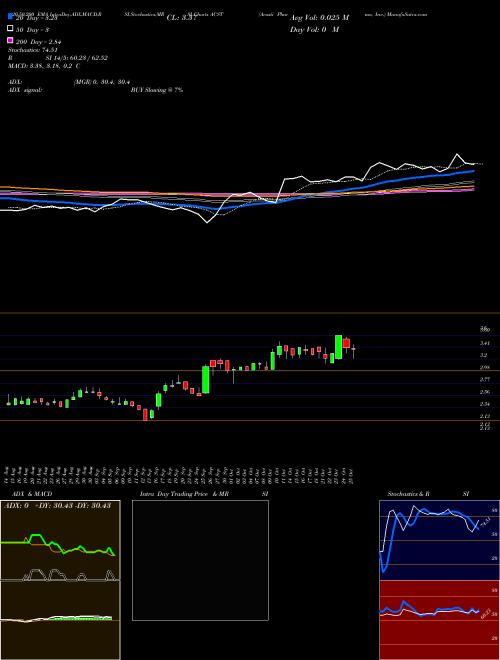This screenshot has height=660, width=500.
Task: Click the 'ADX signal:' label
Action: click(25, 90)
